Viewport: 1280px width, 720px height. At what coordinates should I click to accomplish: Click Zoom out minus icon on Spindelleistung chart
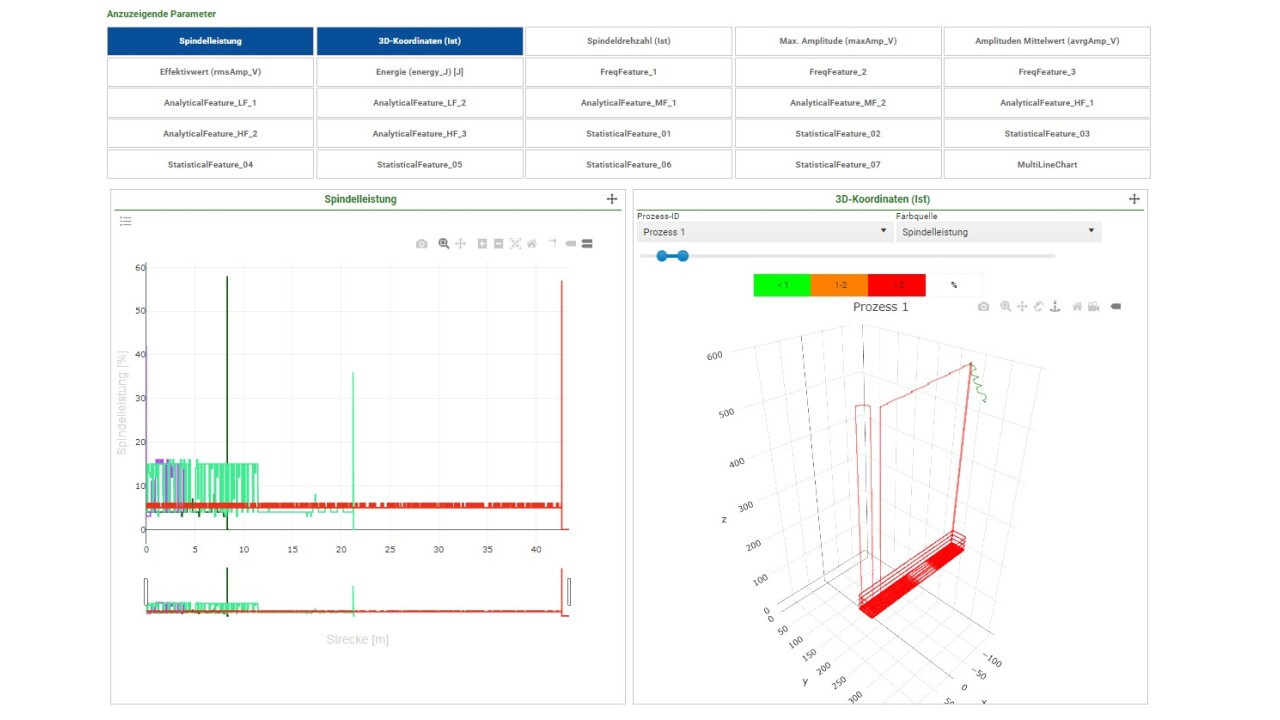(498, 243)
